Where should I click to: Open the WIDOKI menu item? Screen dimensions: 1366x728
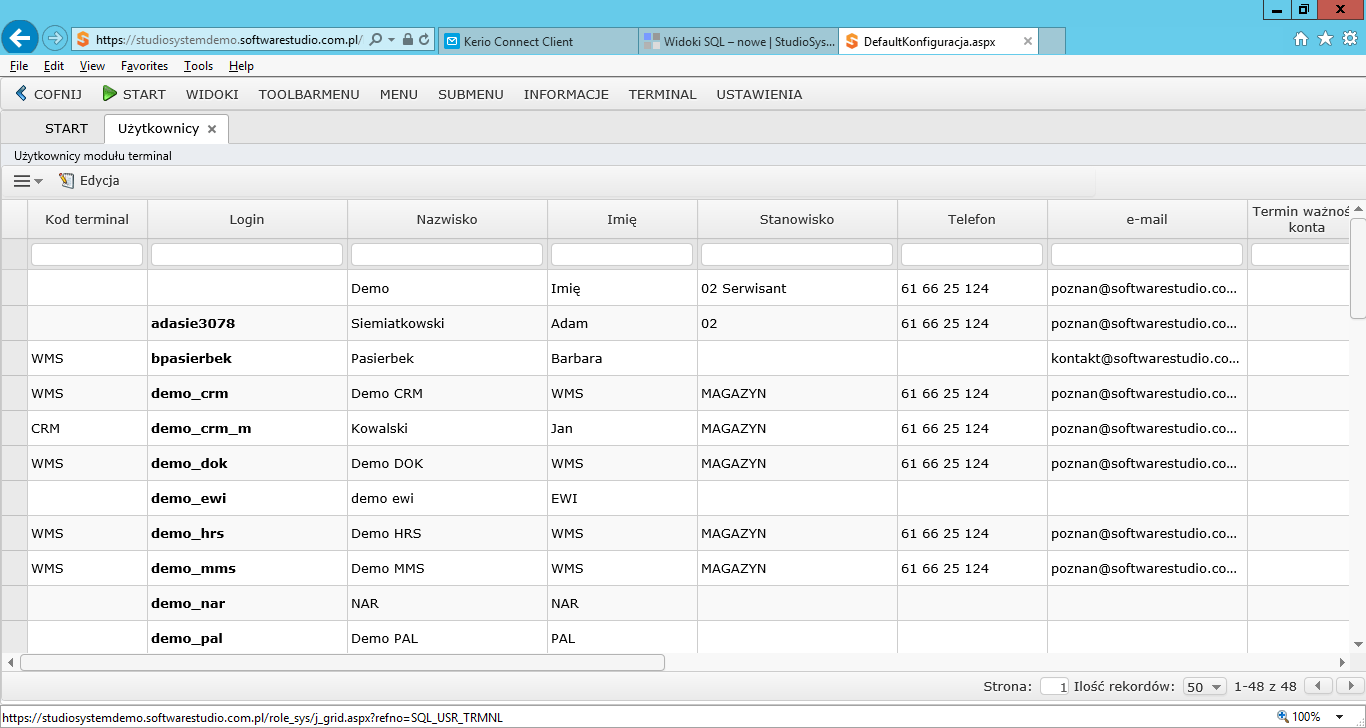(x=212, y=94)
